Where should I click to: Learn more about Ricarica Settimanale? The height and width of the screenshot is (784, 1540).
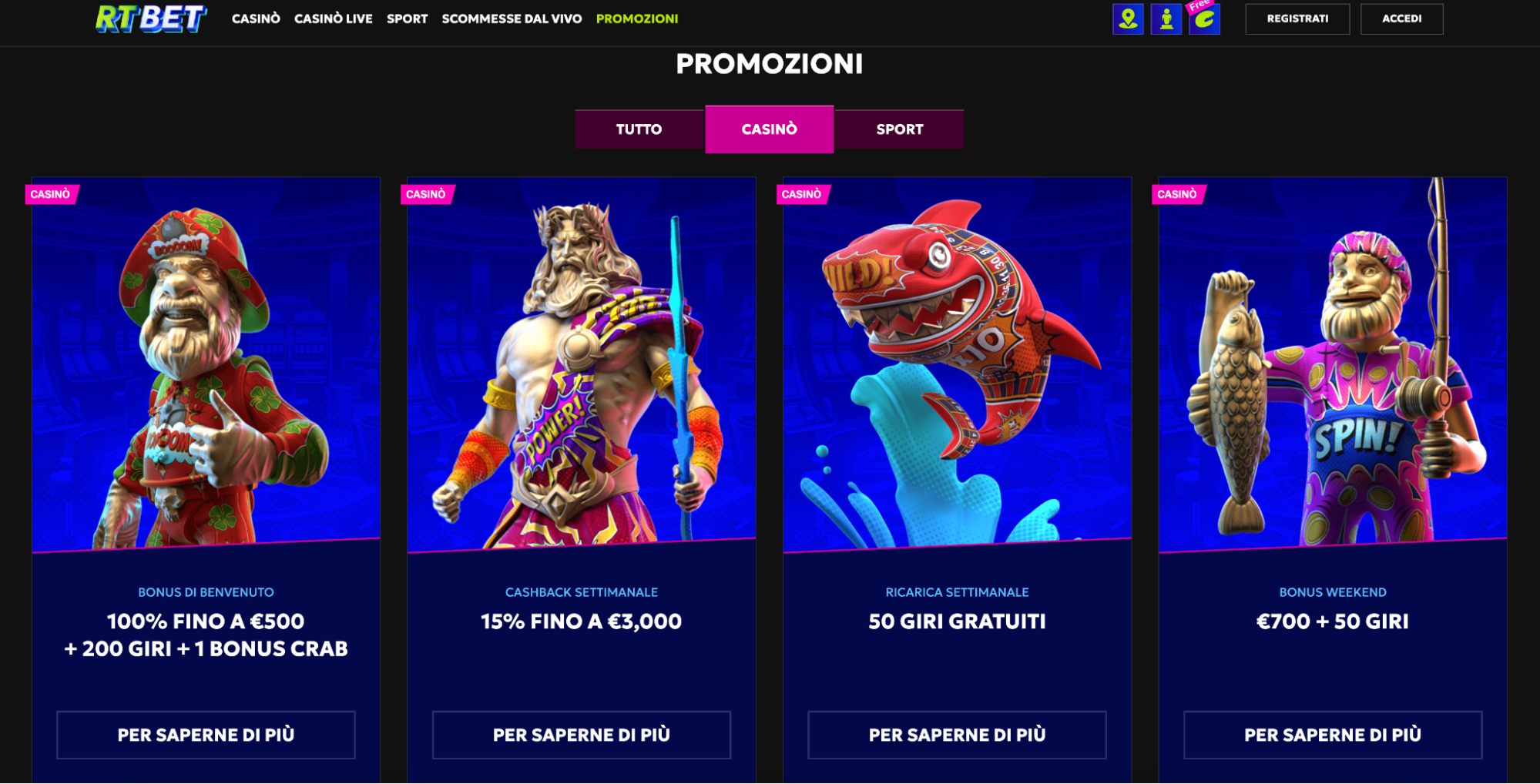click(957, 735)
